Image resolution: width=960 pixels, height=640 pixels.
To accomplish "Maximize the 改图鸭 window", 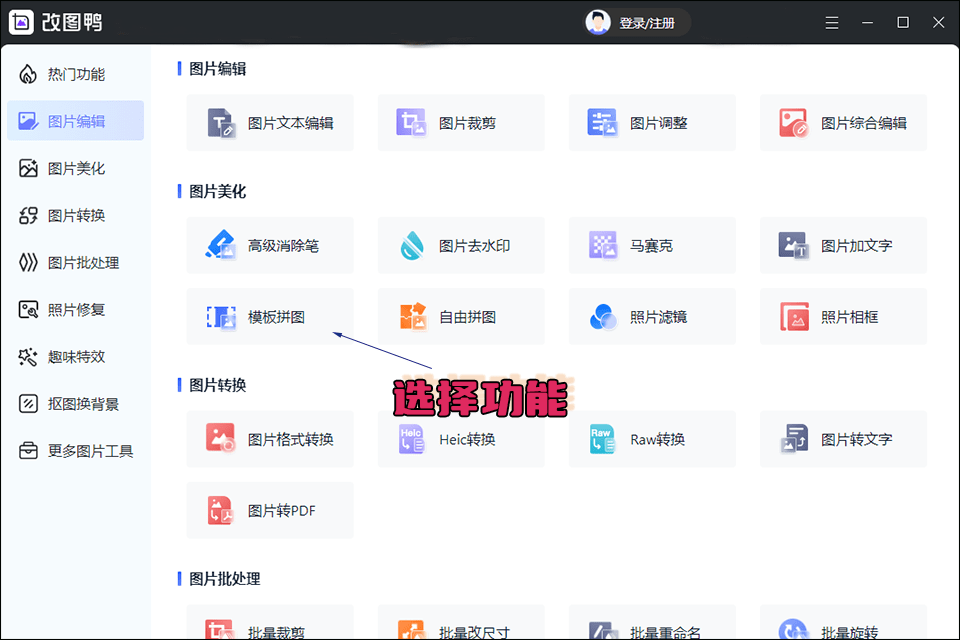I will pyautogui.click(x=902, y=23).
